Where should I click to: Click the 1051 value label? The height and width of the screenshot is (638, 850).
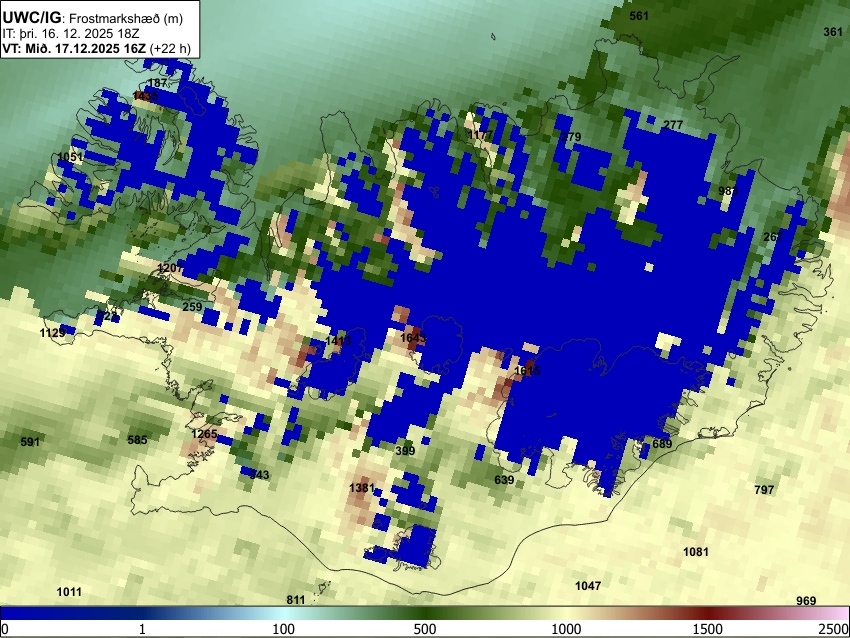(70, 157)
